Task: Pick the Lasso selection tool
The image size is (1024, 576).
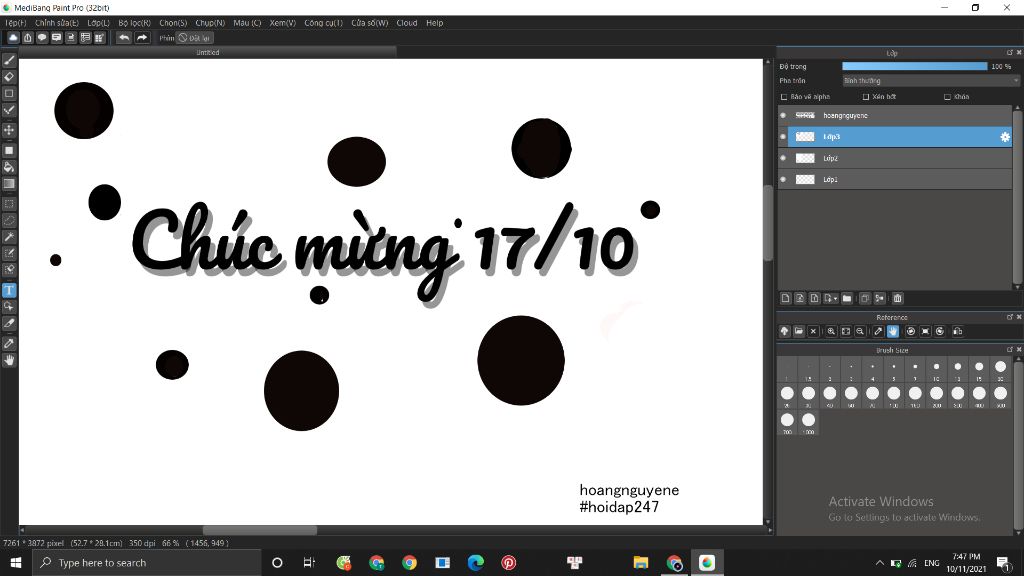Action: coord(9,220)
